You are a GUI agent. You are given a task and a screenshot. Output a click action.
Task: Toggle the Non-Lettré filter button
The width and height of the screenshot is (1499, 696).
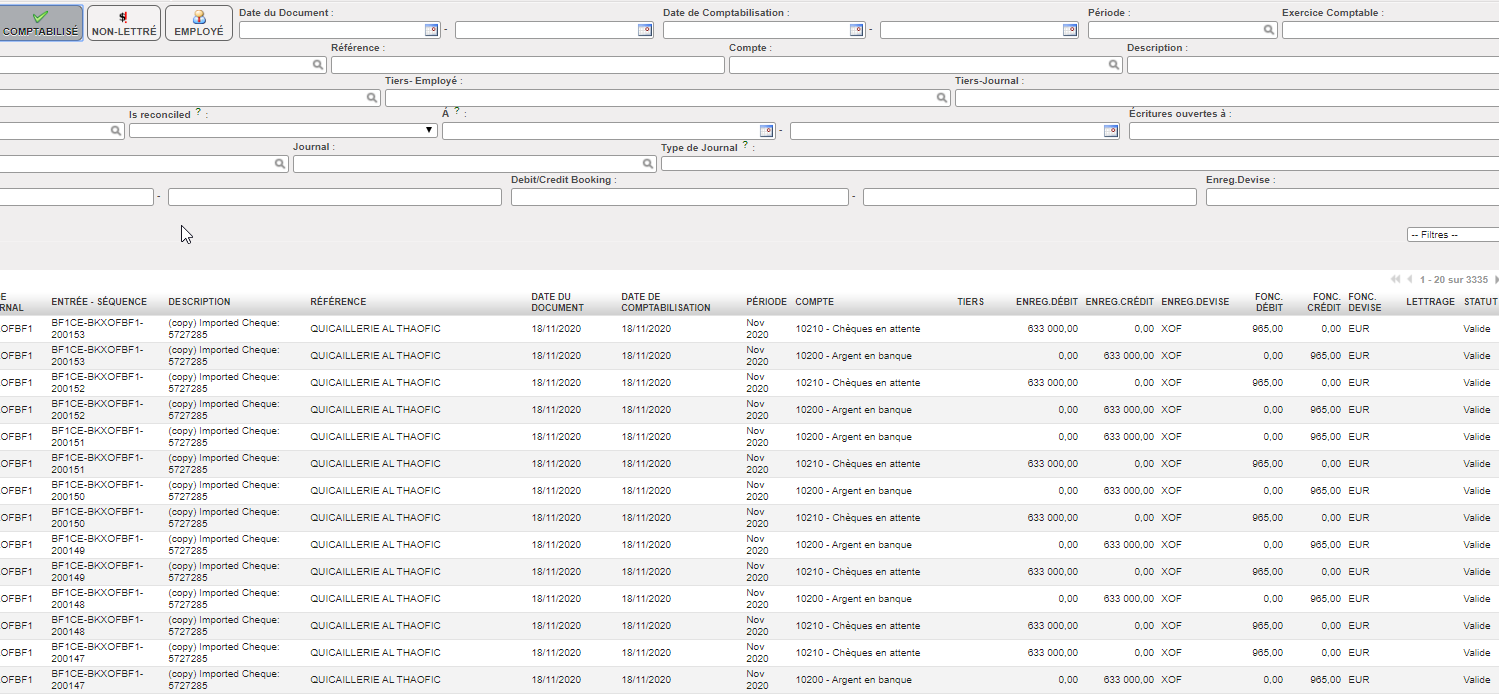click(123, 23)
